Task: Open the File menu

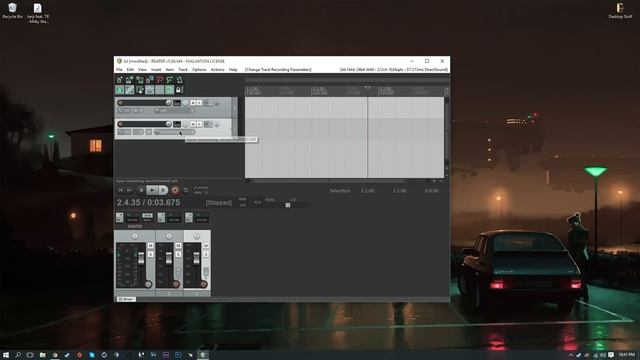Action: (x=119, y=70)
